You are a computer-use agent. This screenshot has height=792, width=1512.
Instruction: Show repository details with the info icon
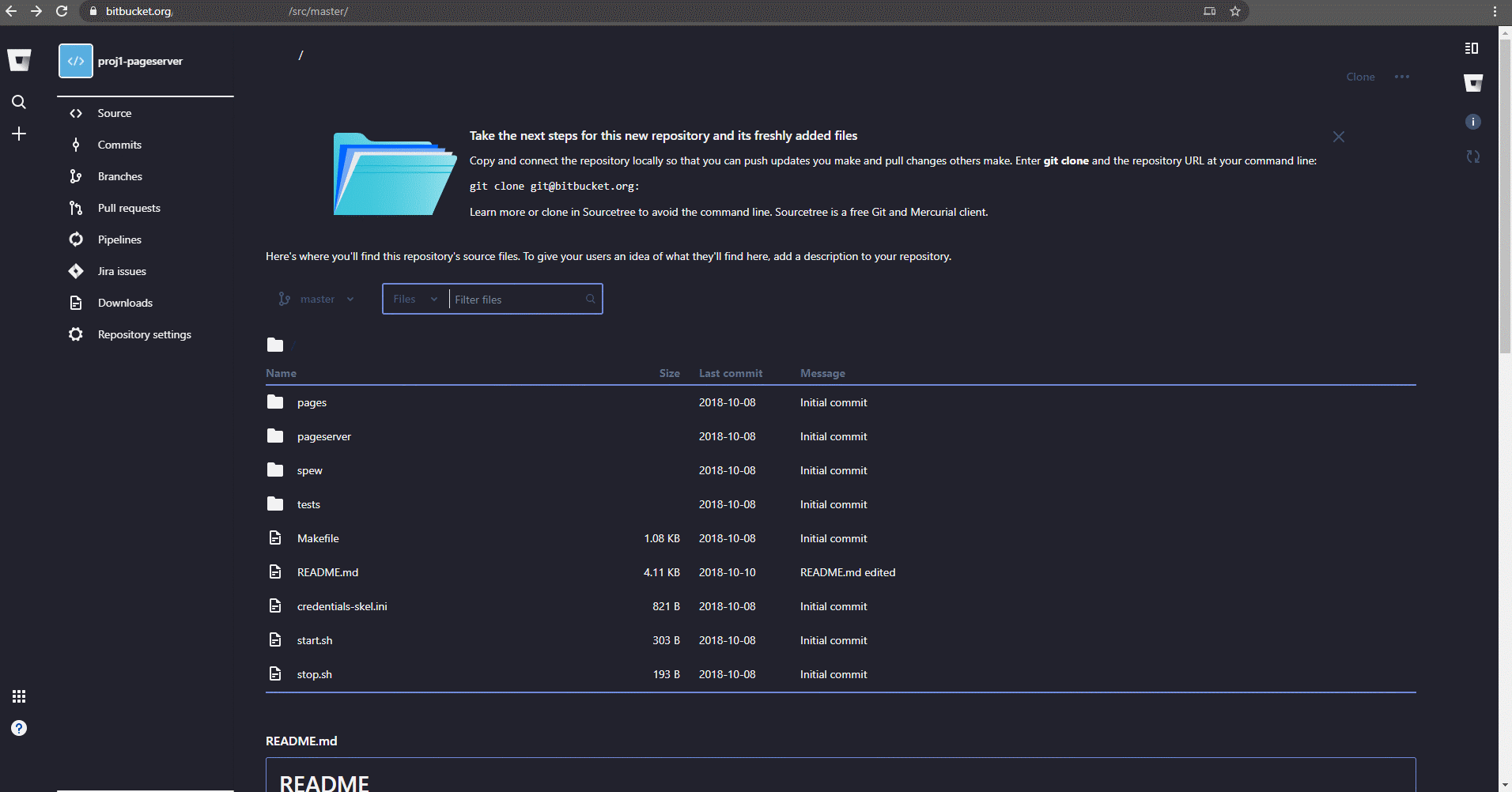pos(1473,121)
